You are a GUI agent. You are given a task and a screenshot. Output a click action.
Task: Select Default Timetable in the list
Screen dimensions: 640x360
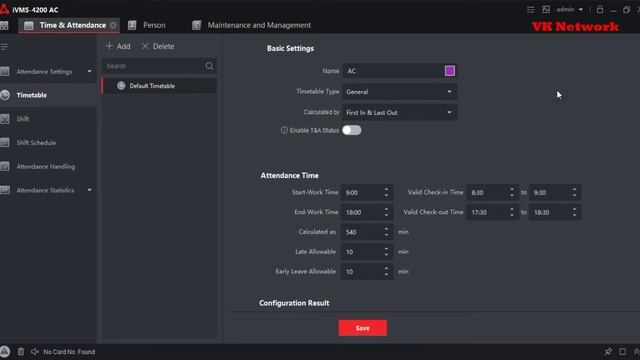159,86
